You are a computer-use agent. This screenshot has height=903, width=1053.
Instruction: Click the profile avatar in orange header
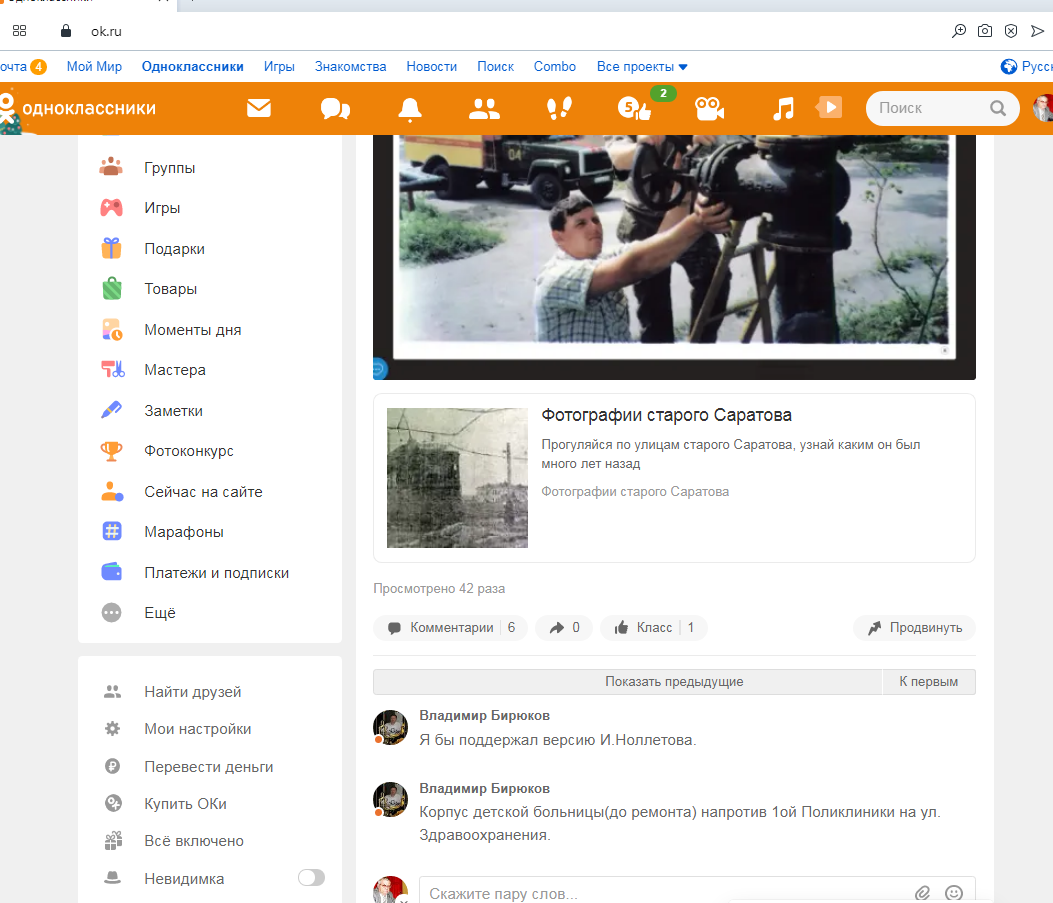tap(1043, 108)
